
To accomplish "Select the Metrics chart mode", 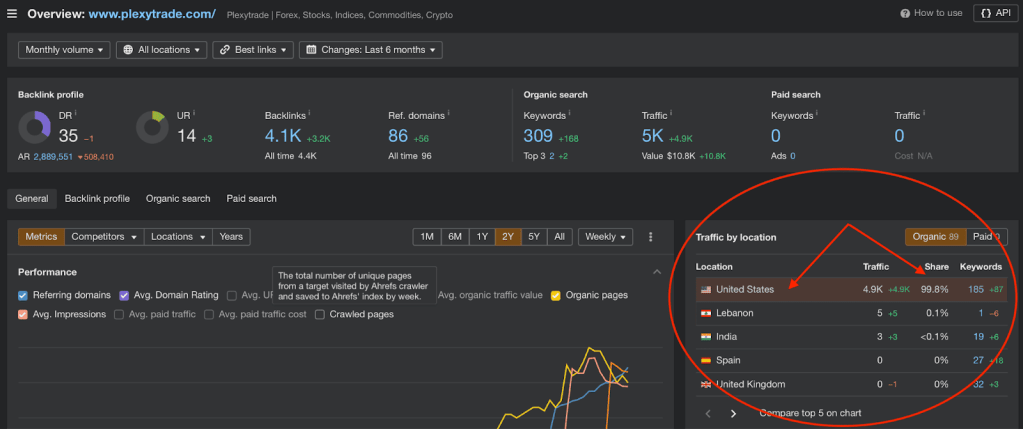I will [41, 237].
